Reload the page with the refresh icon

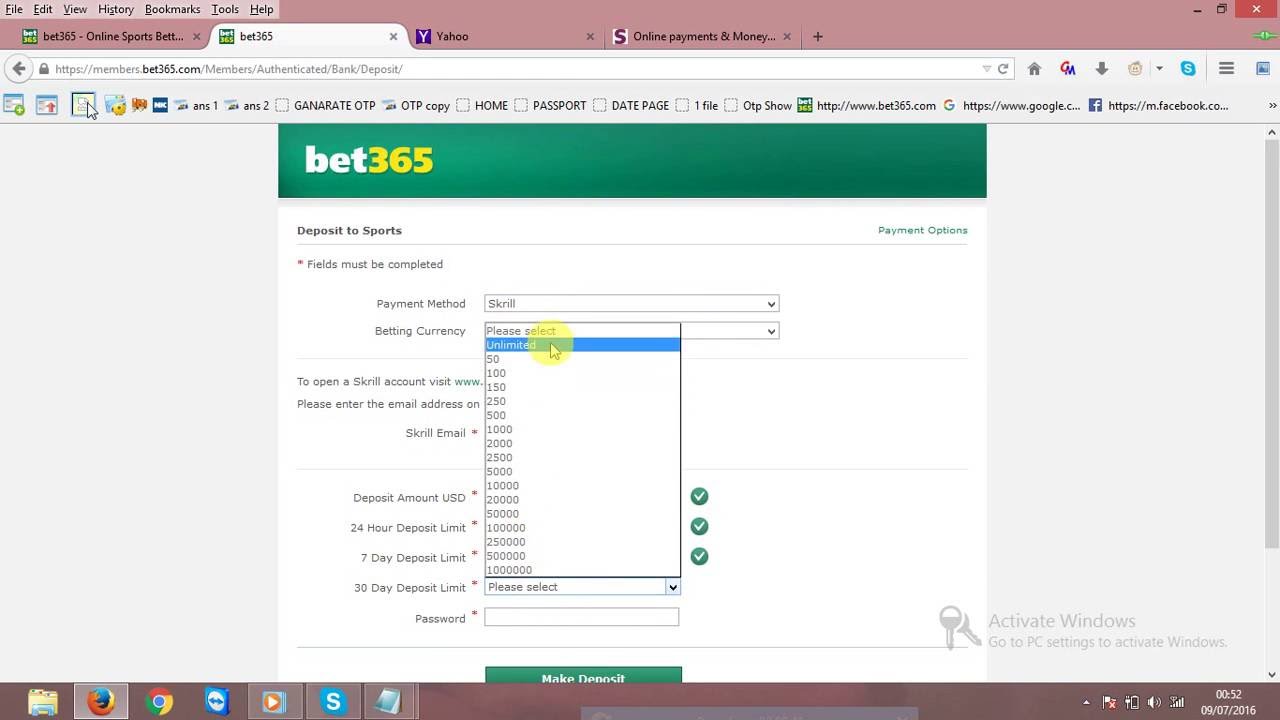tap(1003, 69)
